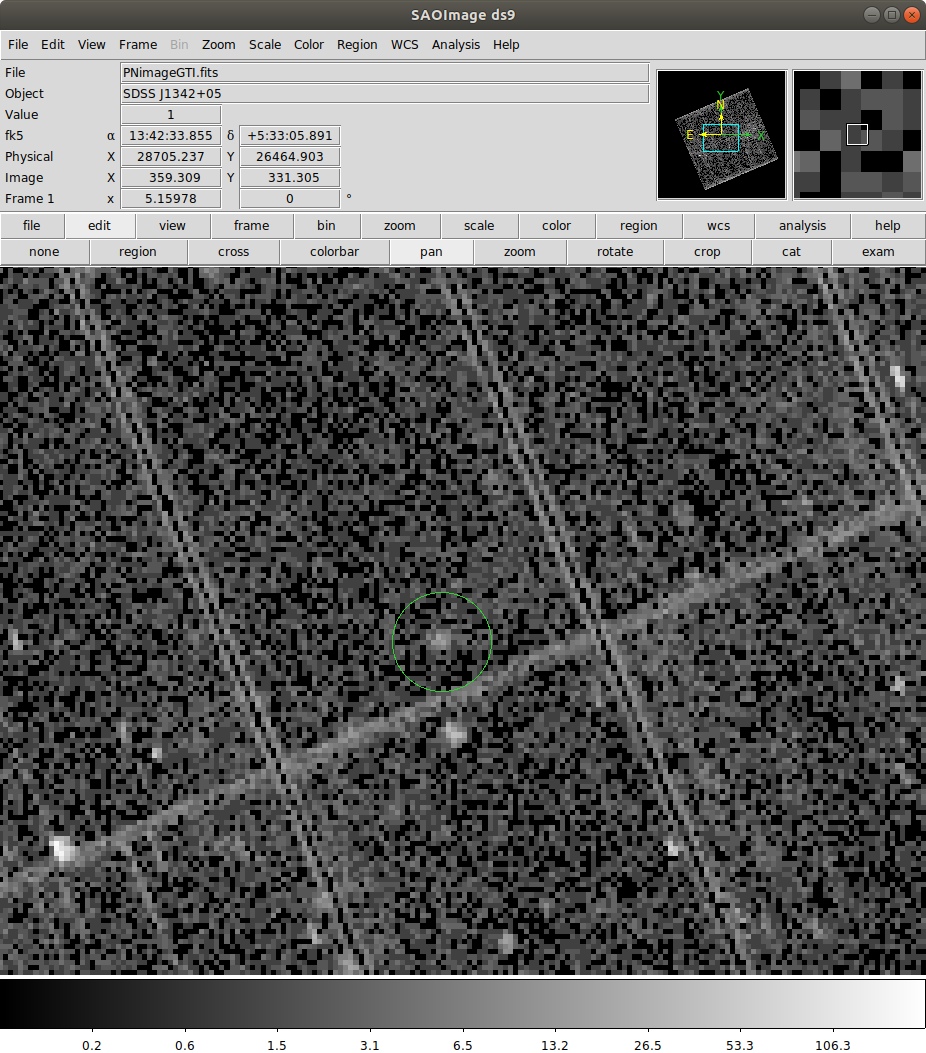Select the 'analysis' button bar tab

[x=802, y=226]
